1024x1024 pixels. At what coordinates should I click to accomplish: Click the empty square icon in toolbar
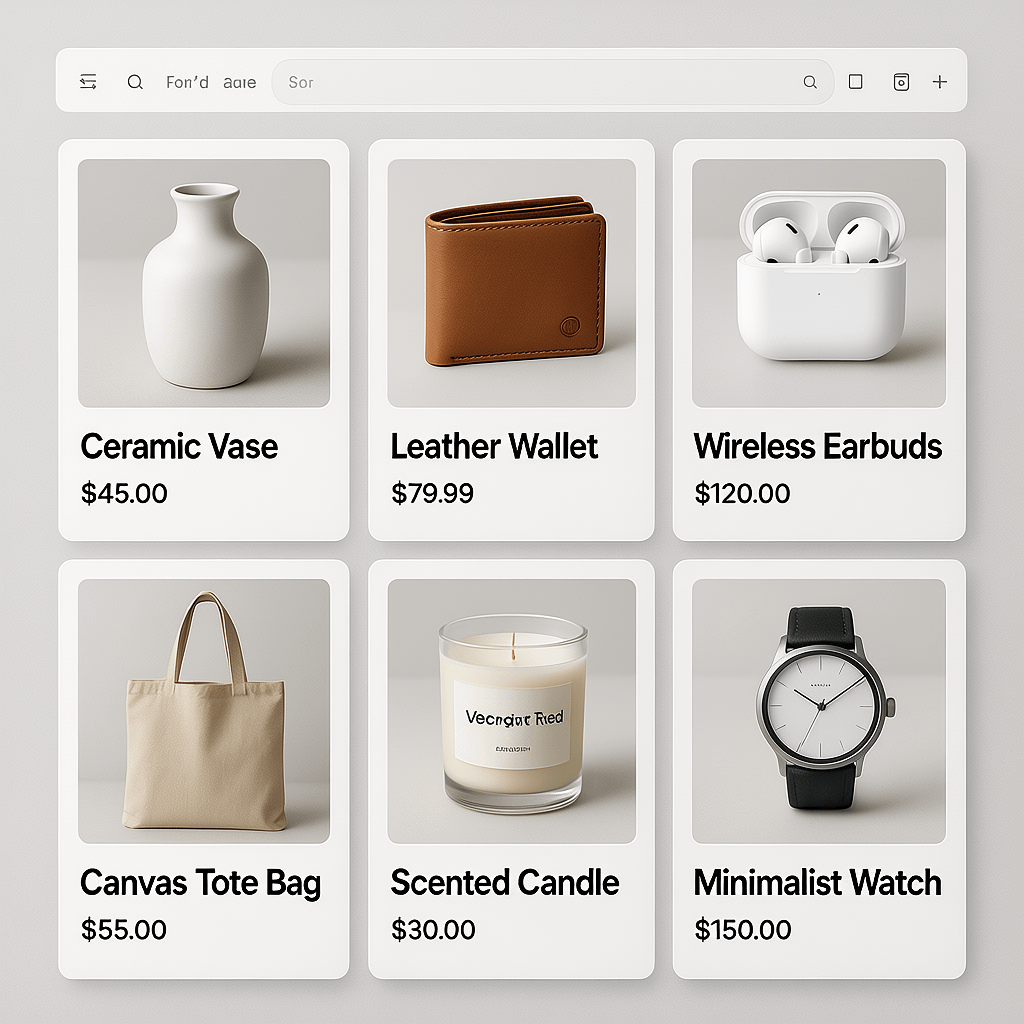(x=856, y=82)
